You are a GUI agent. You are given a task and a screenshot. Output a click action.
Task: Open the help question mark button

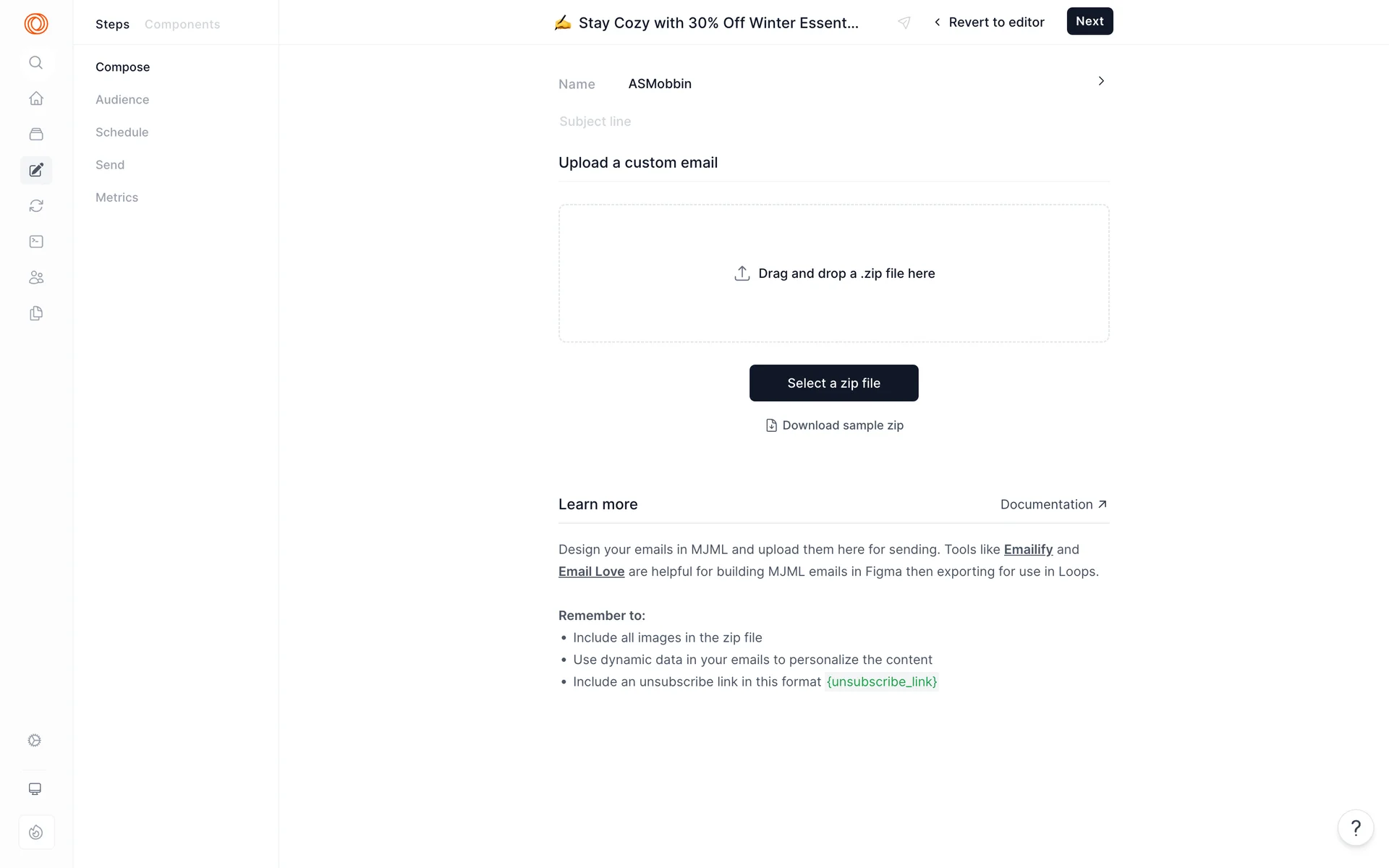[x=1356, y=827]
